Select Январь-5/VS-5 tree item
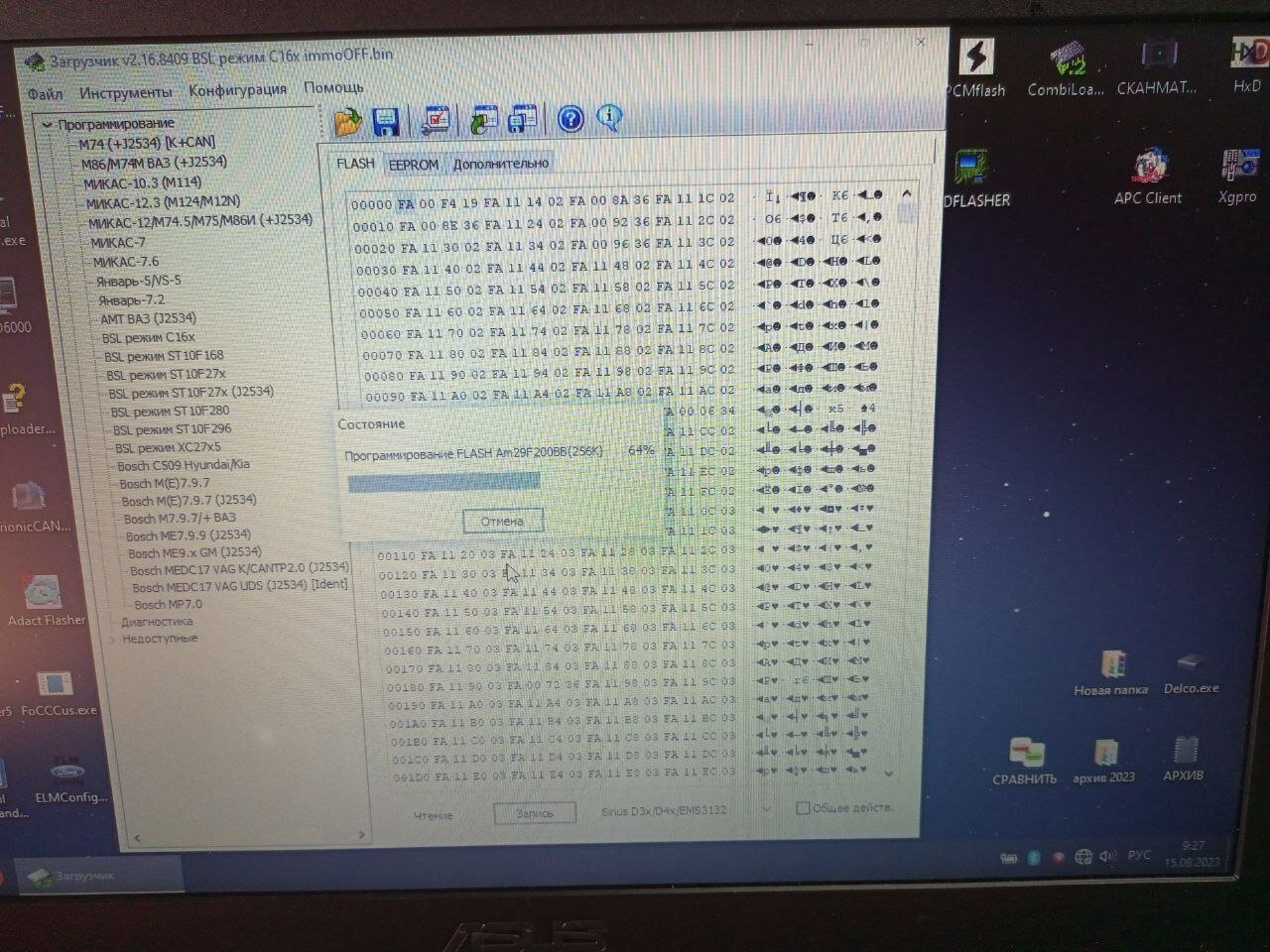Viewport: 1270px width, 952px height. point(138,281)
